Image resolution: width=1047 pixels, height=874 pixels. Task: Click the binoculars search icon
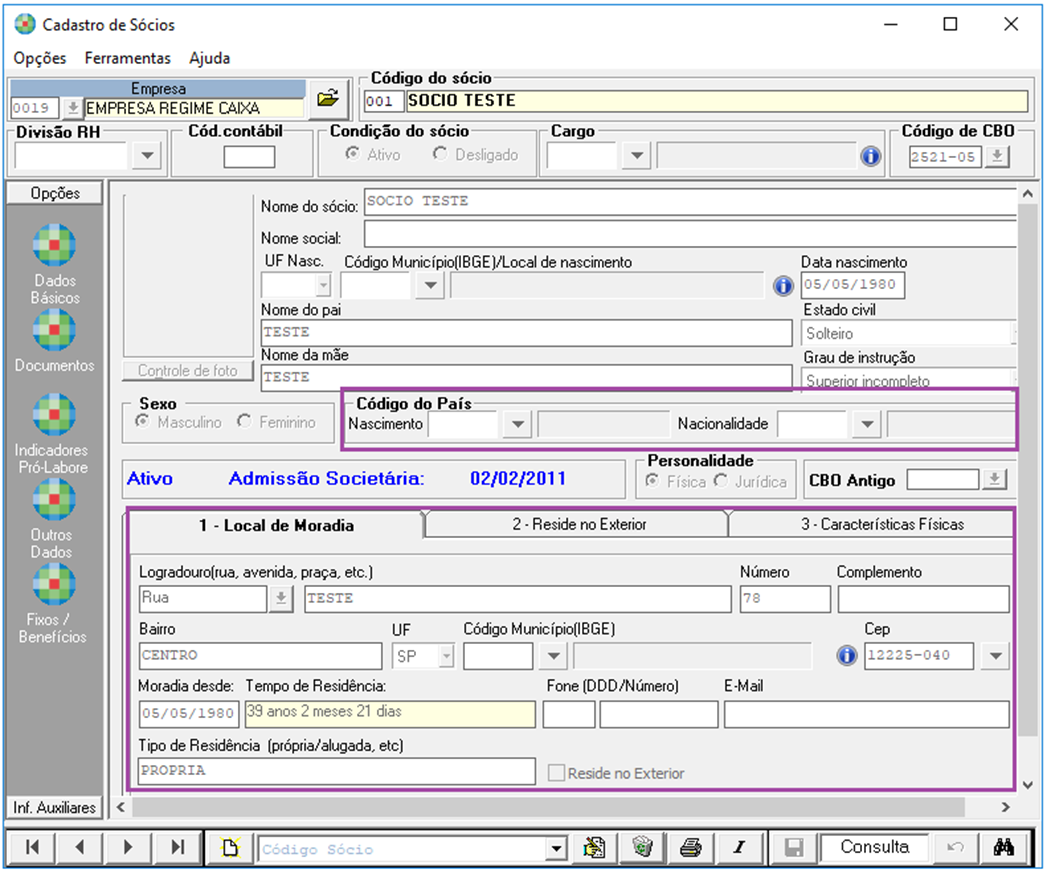click(x=1004, y=847)
